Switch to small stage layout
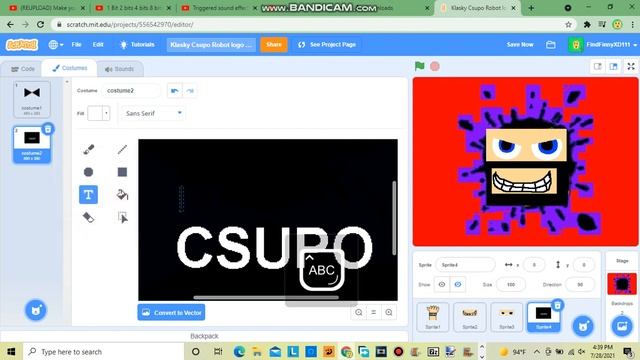Image resolution: width=640 pixels, height=360 pixels. click(x=598, y=67)
